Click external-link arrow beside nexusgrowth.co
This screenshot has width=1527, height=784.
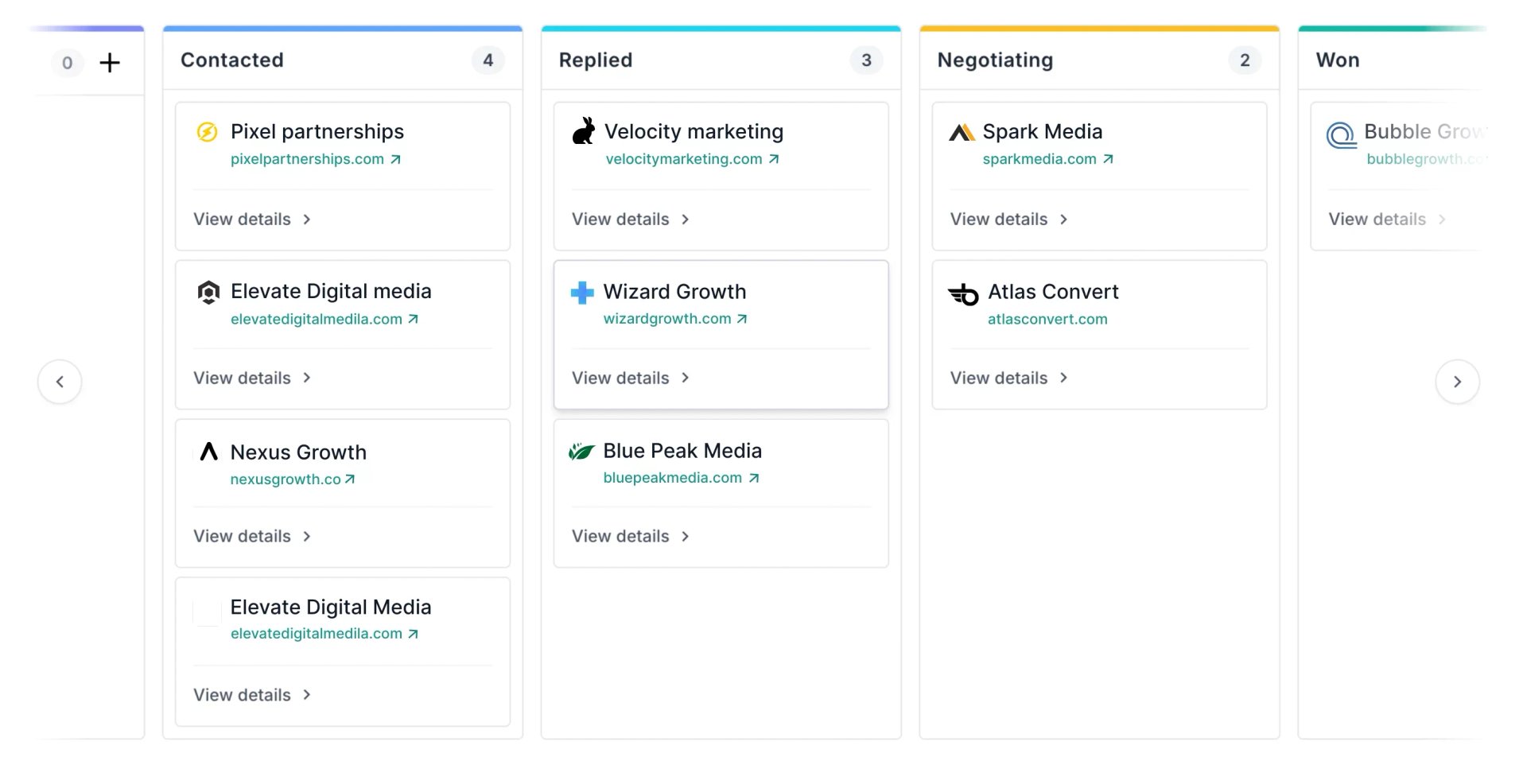(x=350, y=479)
